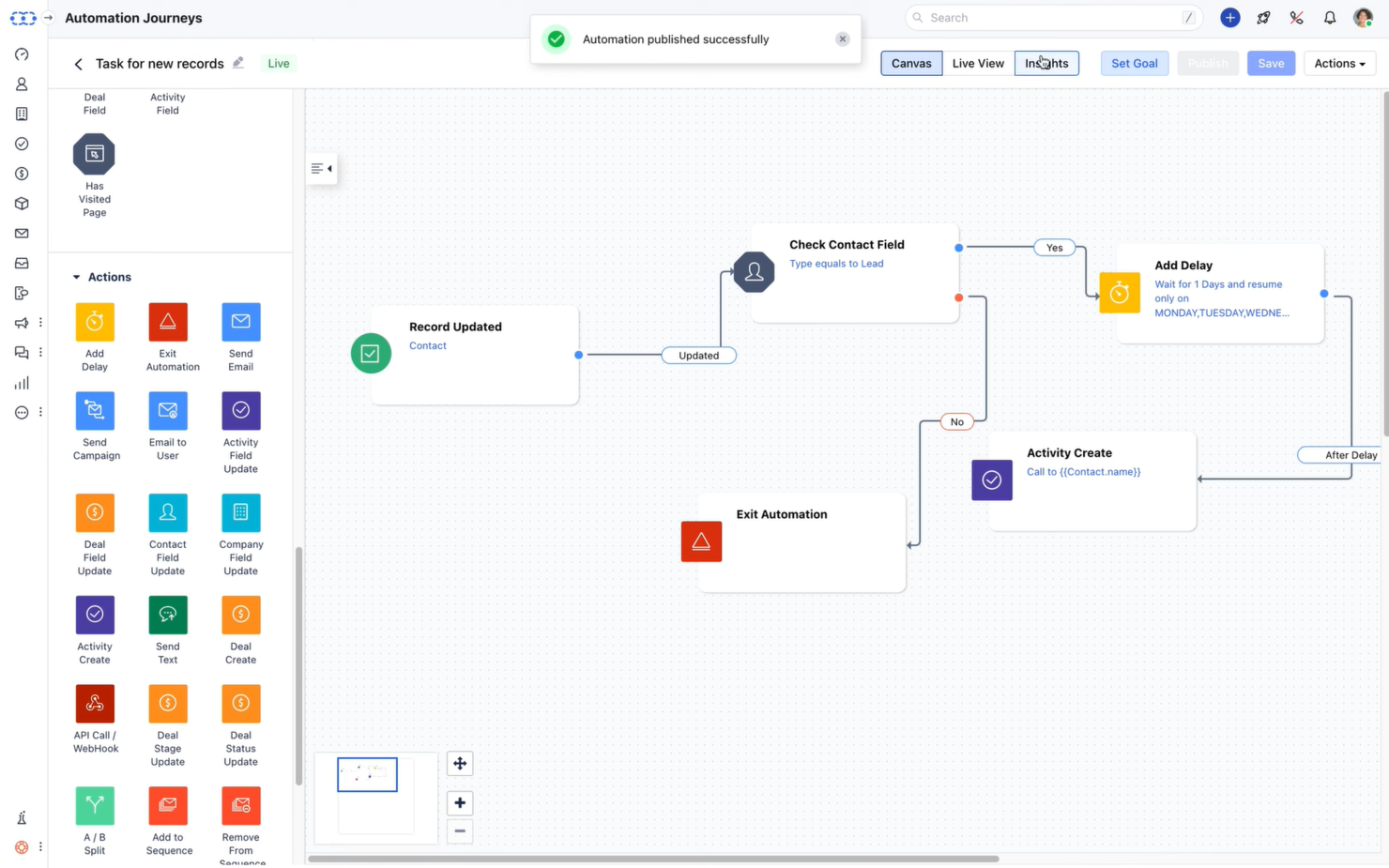Collapse the Actions section in sidebar
The height and width of the screenshot is (868, 1389).
coord(76,277)
